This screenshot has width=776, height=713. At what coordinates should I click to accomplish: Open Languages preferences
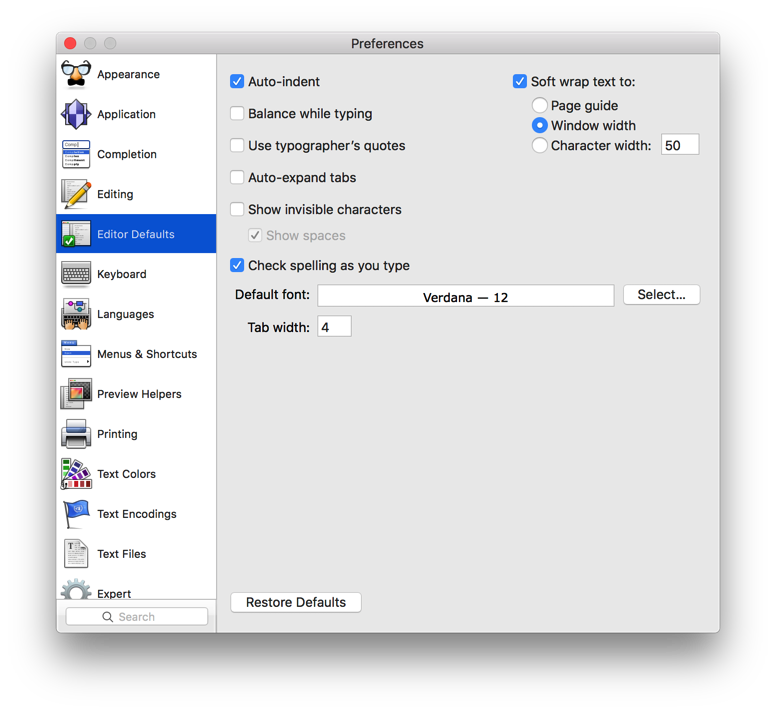click(x=136, y=314)
